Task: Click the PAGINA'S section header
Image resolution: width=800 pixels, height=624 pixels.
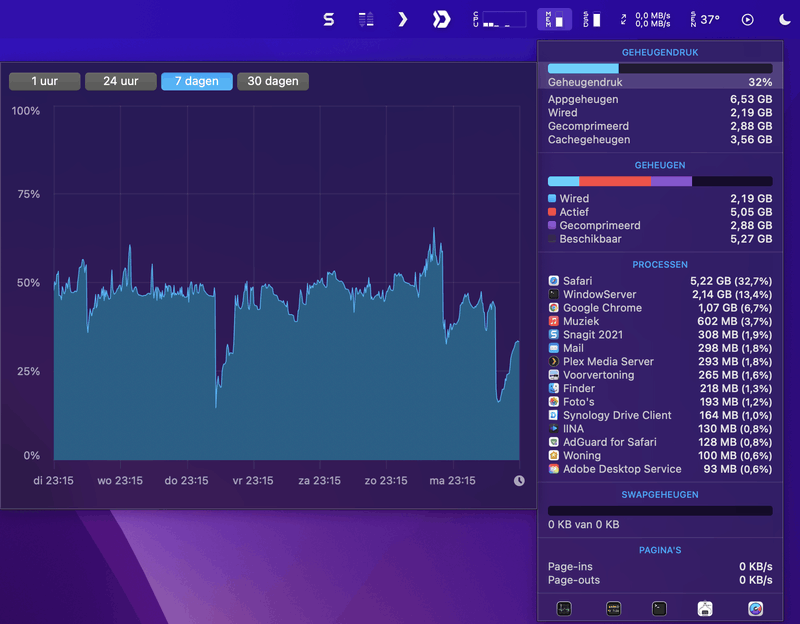Action: pos(660,550)
